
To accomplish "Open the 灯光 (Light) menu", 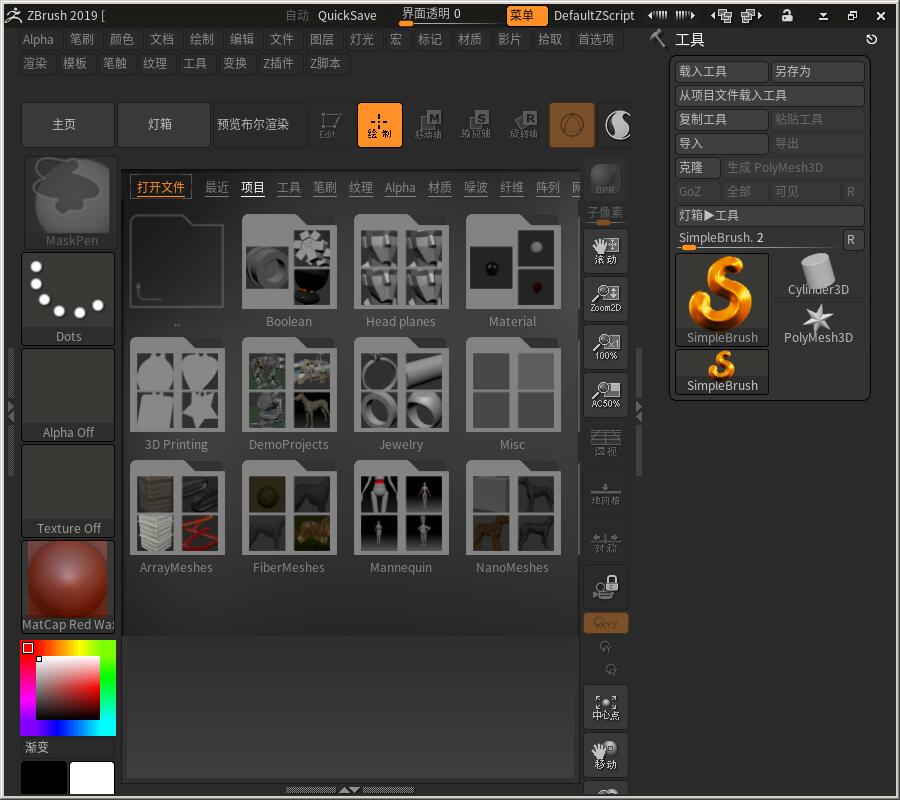I will pyautogui.click(x=362, y=40).
